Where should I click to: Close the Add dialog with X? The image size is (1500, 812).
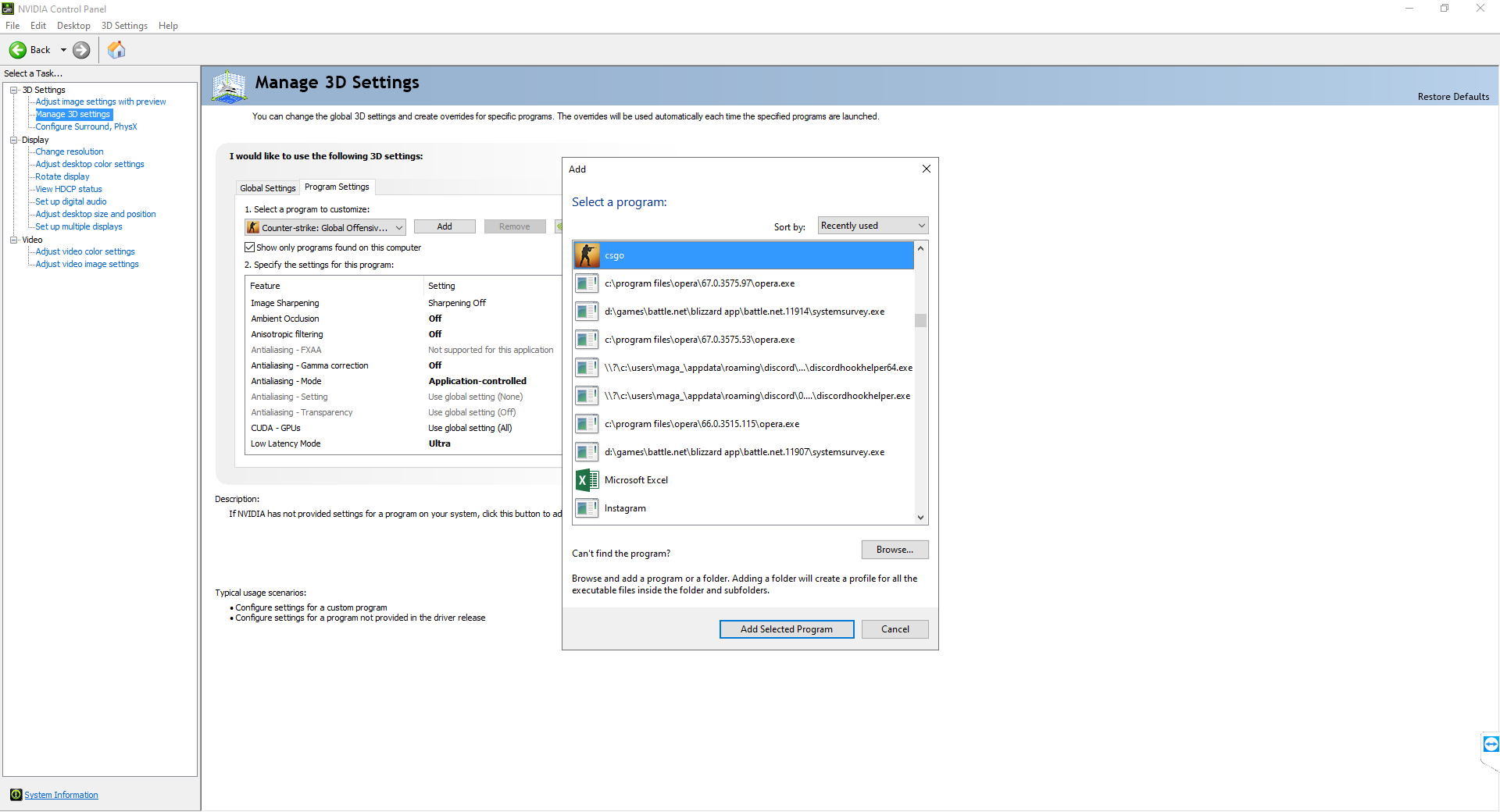pos(927,169)
